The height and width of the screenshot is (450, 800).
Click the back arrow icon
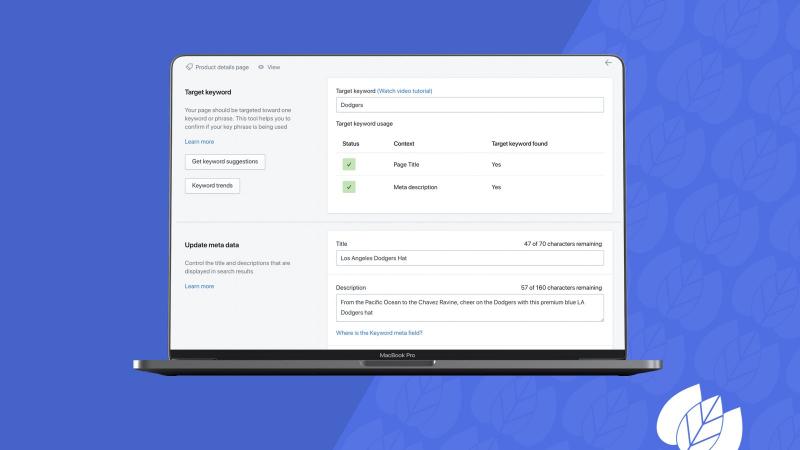coord(608,63)
